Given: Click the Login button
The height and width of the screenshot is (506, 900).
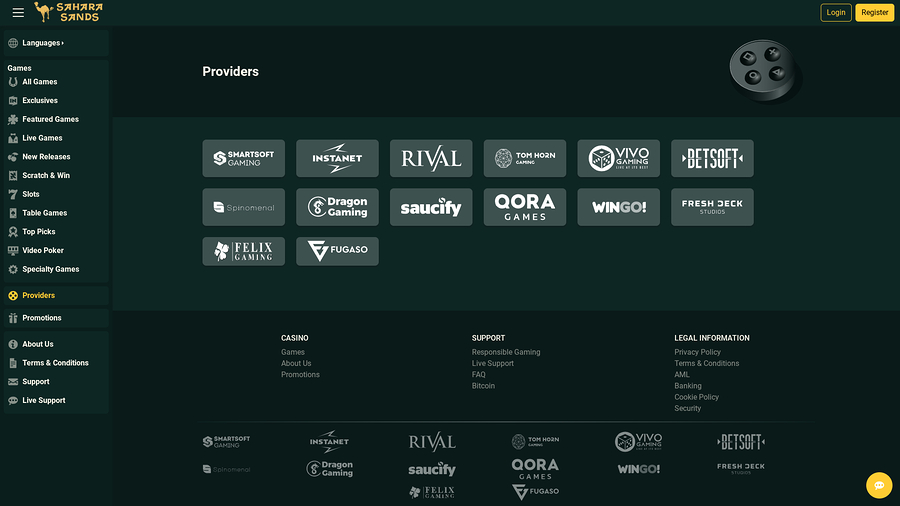Looking at the screenshot, I should click(x=836, y=13).
